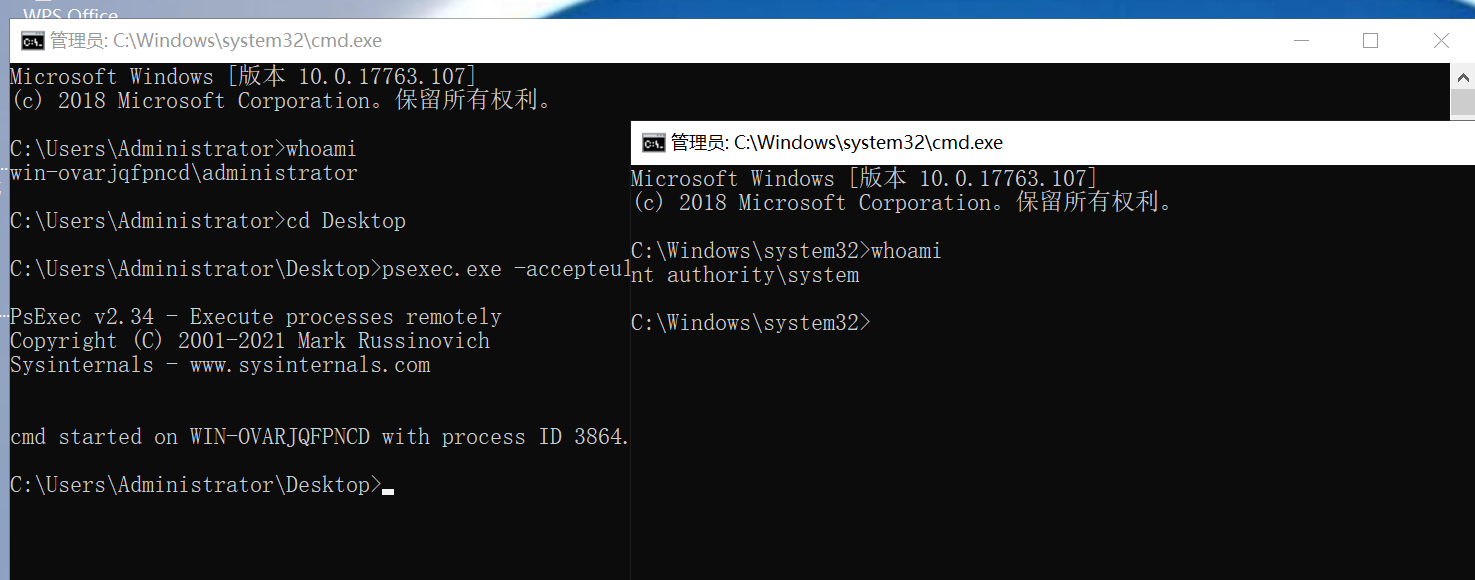Screen dimensions: 1475x580
Task: Click the "PsExec v2.34" header line
Action: click(x=82, y=317)
